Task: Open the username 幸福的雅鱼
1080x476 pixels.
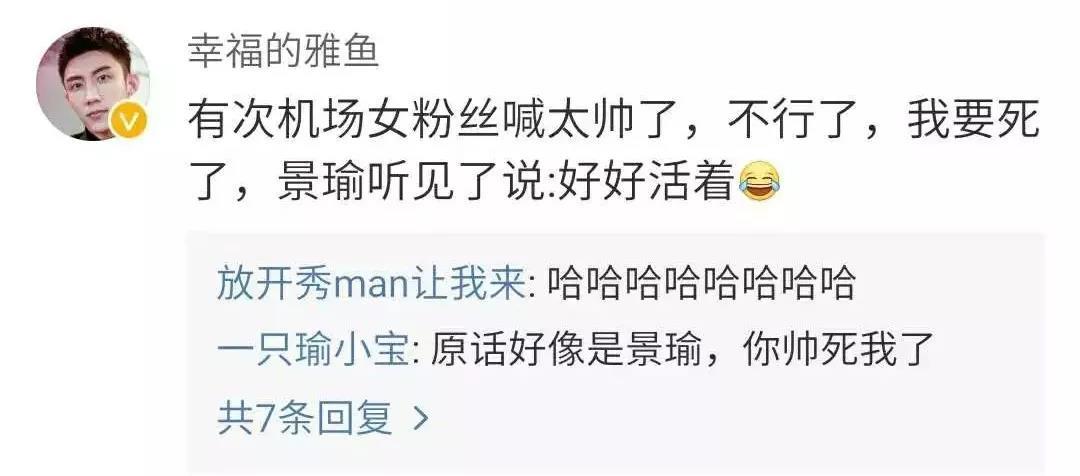Action: [x=283, y=51]
